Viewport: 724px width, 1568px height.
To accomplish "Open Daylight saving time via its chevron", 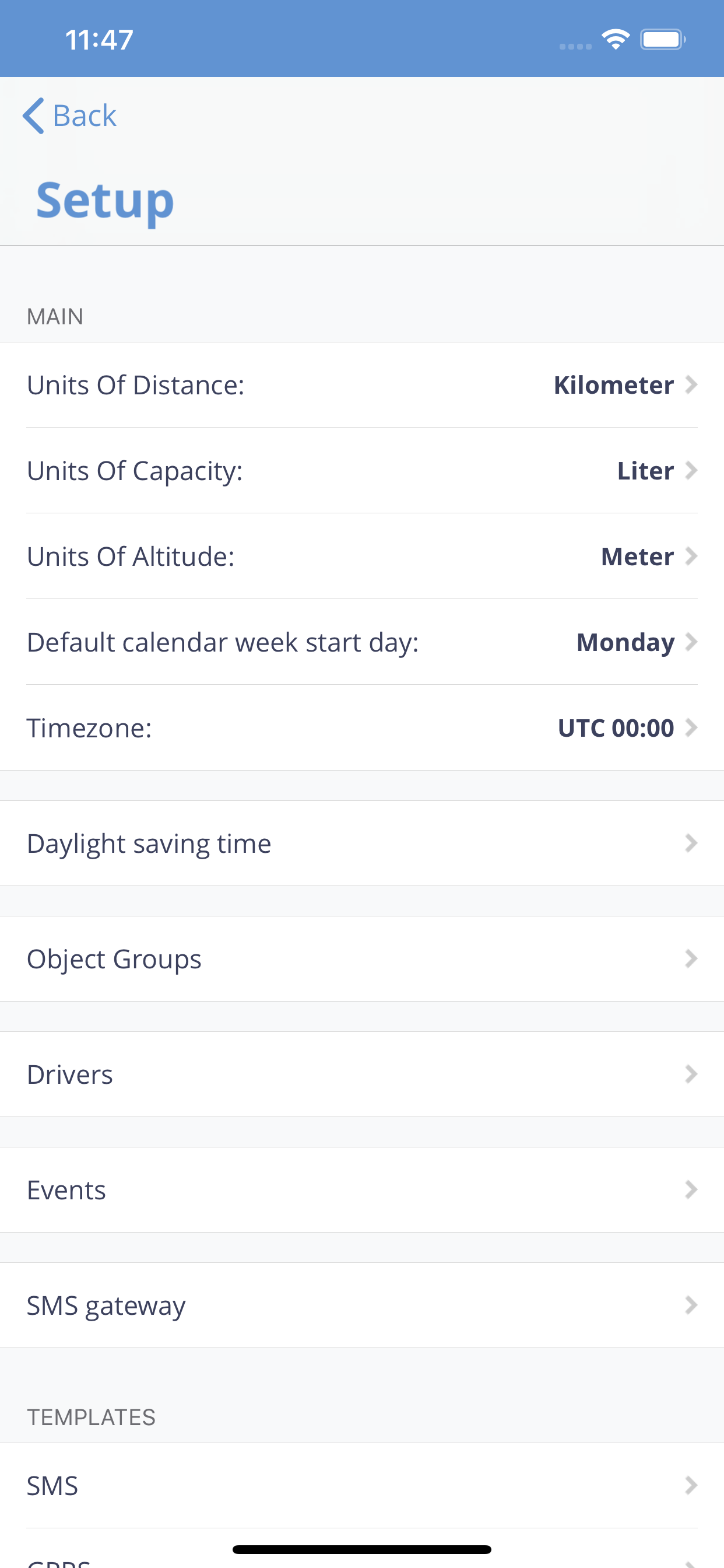I will (691, 843).
